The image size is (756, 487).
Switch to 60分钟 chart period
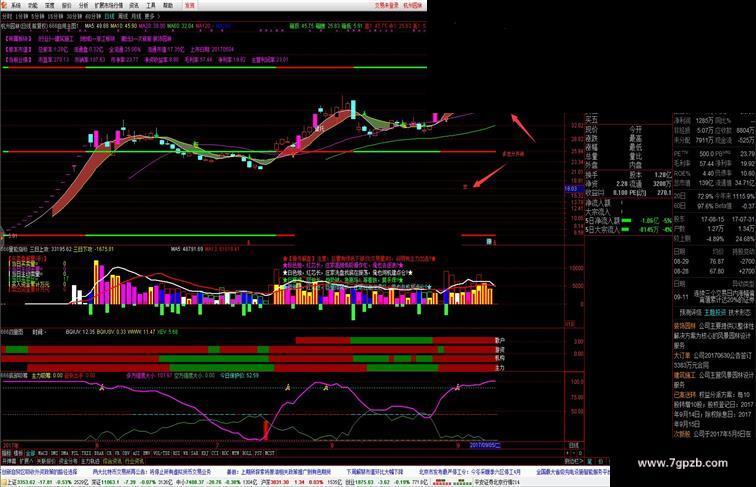click(92, 16)
